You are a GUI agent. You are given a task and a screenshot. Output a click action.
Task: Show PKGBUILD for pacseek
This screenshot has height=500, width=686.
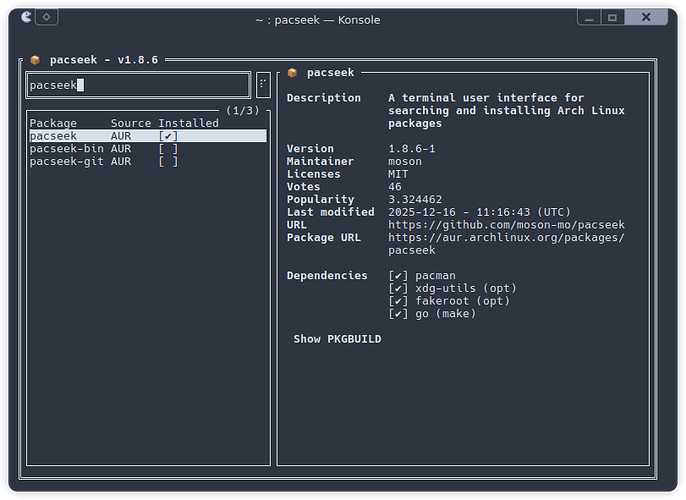(337, 339)
